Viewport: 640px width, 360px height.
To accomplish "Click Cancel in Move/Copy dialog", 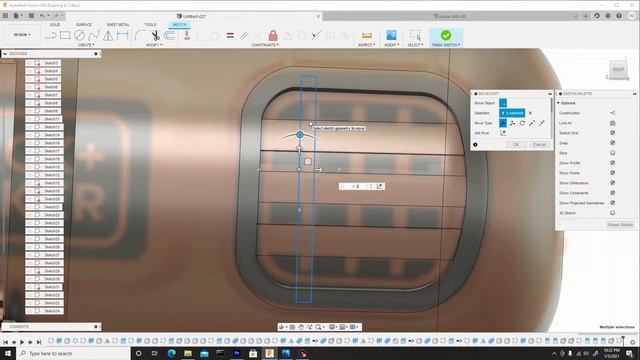I will [539, 144].
